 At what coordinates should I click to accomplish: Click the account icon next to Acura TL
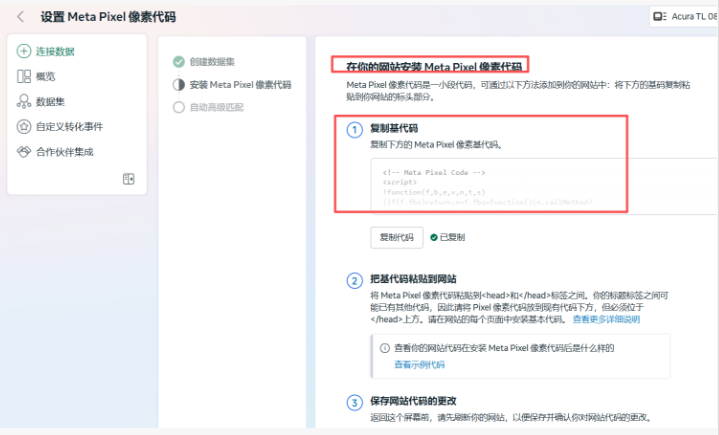tap(660, 17)
